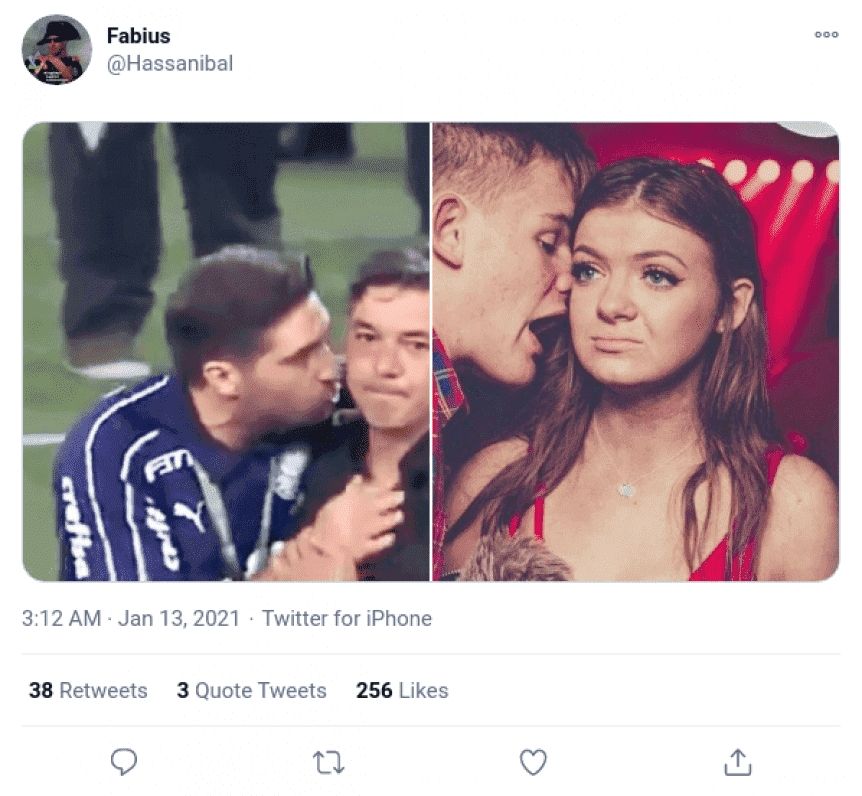Visit the @Hassanibal handle
This screenshot has width=862, height=796.
(x=170, y=63)
